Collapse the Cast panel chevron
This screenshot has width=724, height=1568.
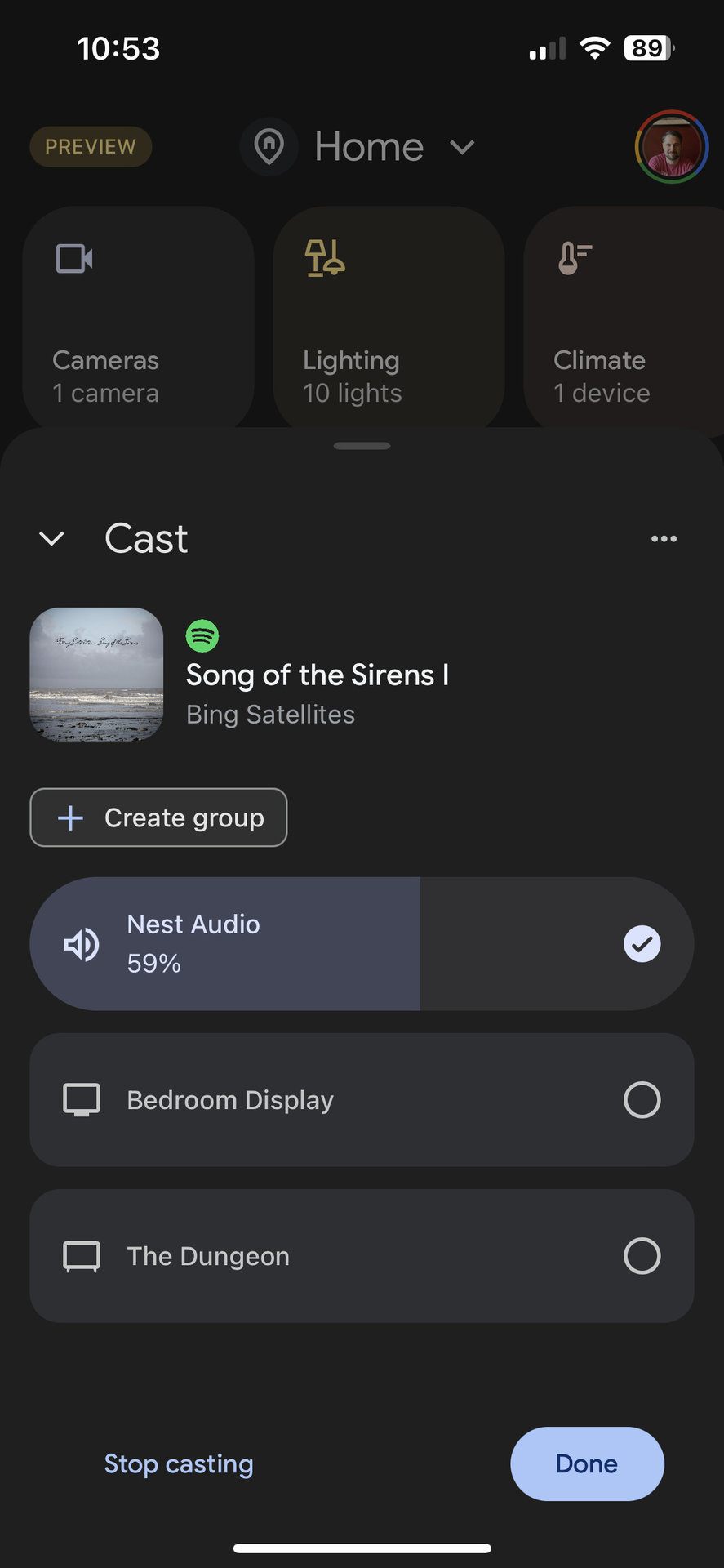52,539
